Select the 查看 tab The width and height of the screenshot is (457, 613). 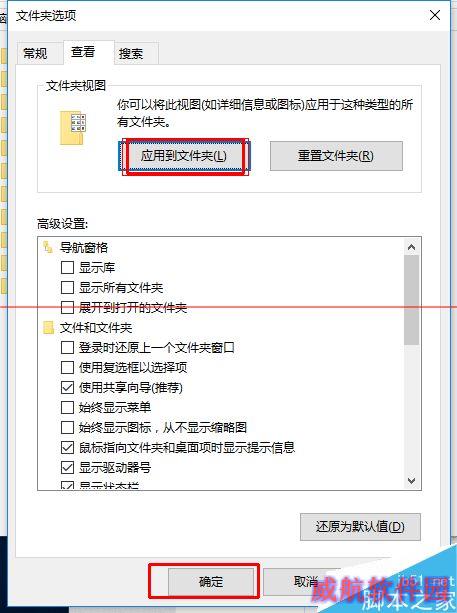pyautogui.click(x=83, y=52)
